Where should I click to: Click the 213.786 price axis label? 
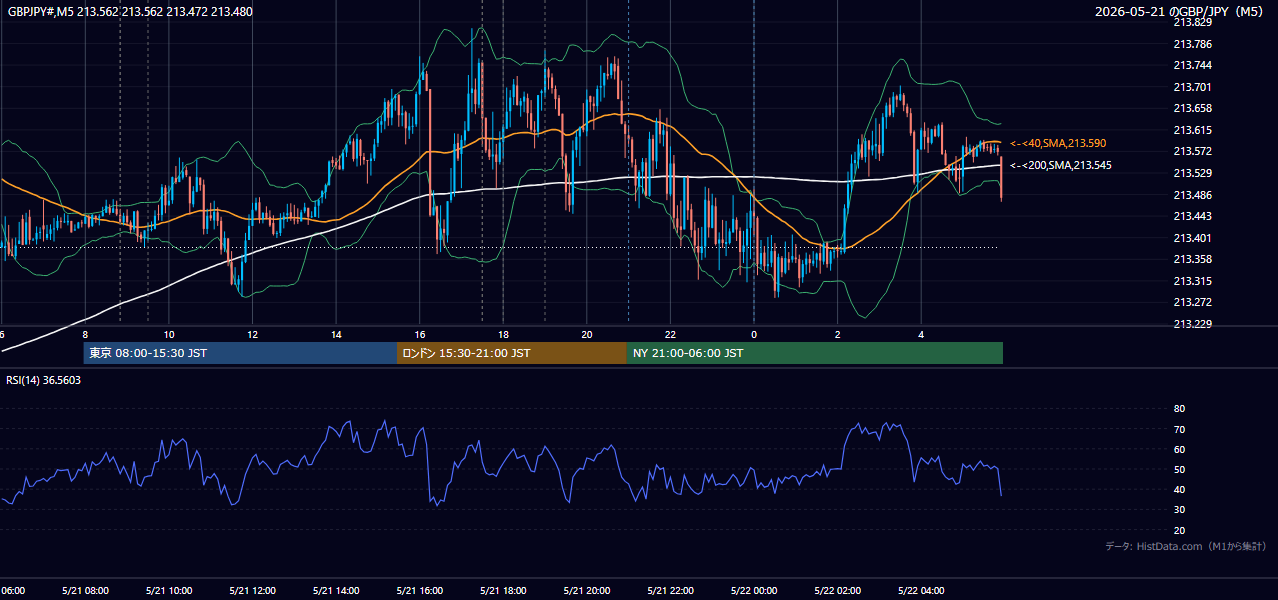[x=1192, y=44]
